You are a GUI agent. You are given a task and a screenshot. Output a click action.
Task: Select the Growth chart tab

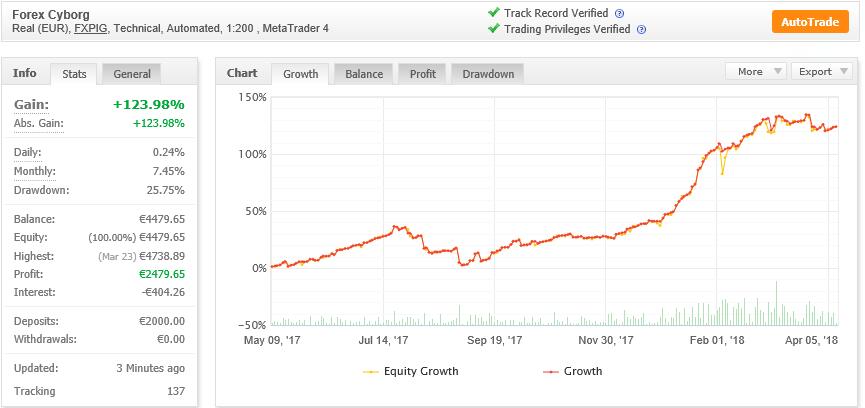[x=301, y=74]
